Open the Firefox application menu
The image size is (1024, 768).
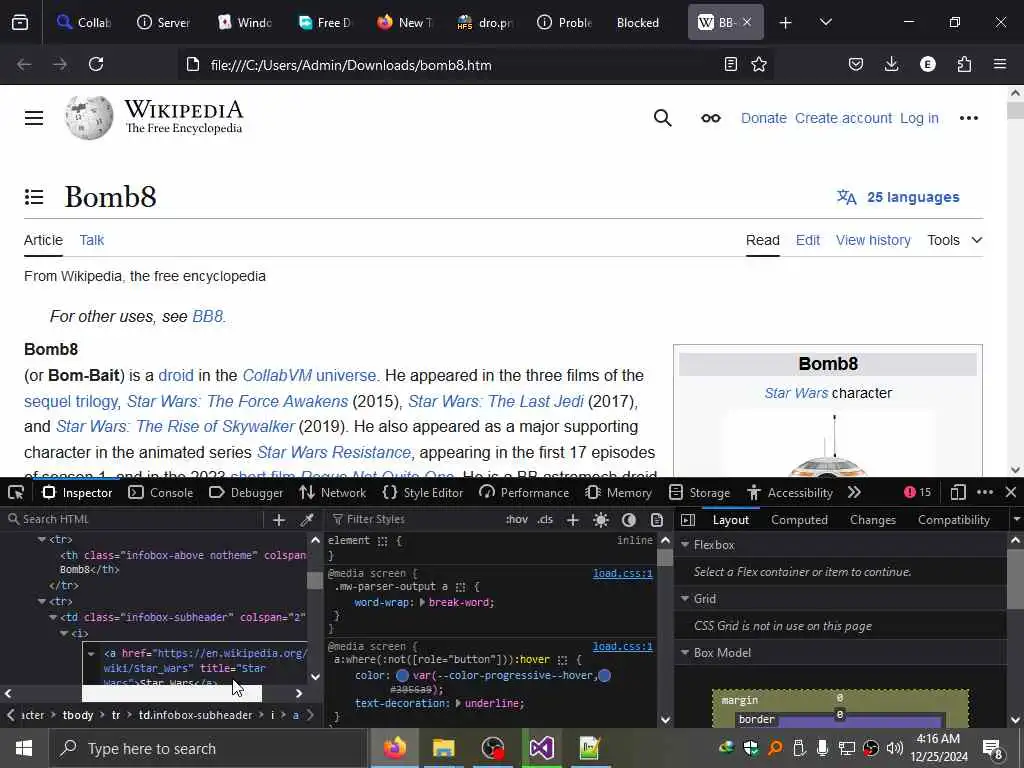tap(1000, 64)
